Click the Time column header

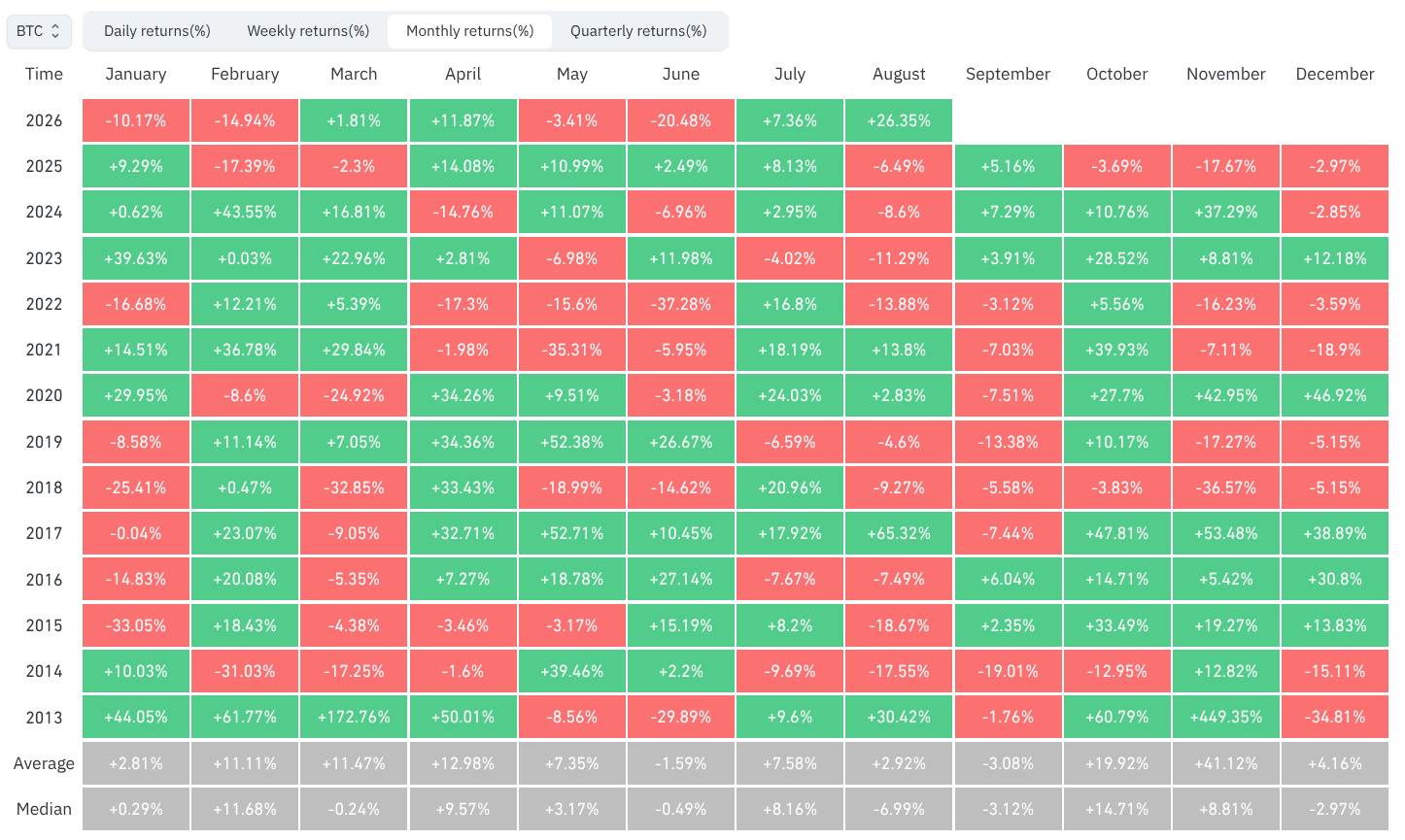click(x=44, y=74)
